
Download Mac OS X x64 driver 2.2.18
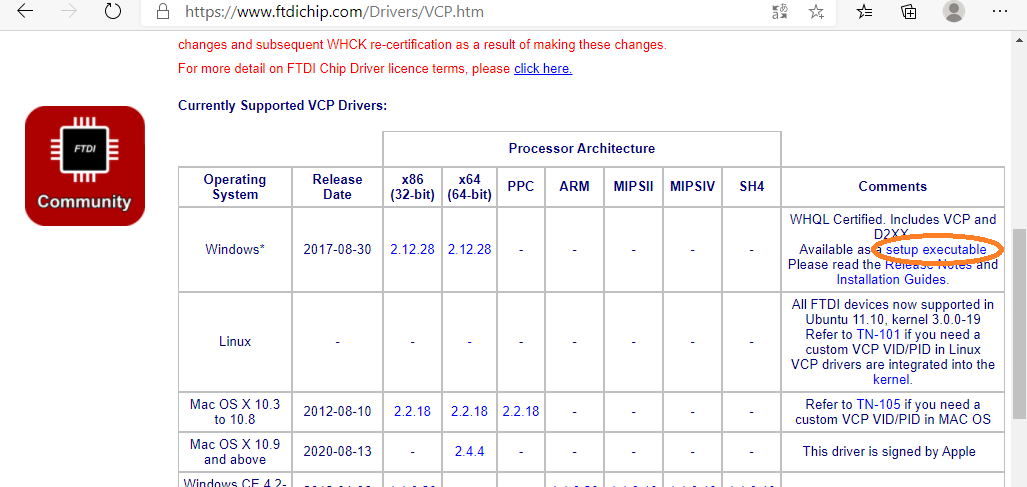coord(470,411)
